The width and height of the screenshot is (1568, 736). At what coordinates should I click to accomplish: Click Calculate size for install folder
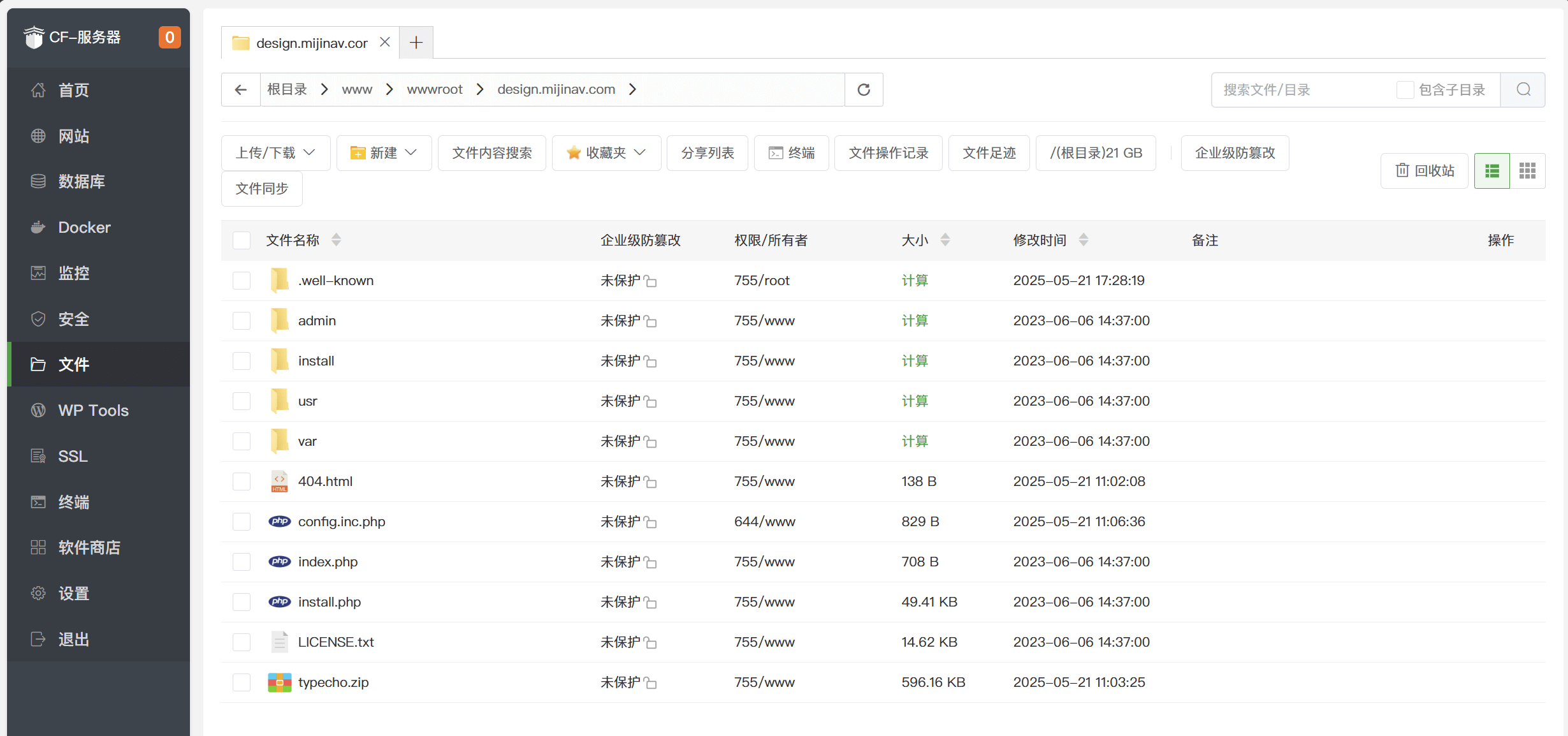915,361
